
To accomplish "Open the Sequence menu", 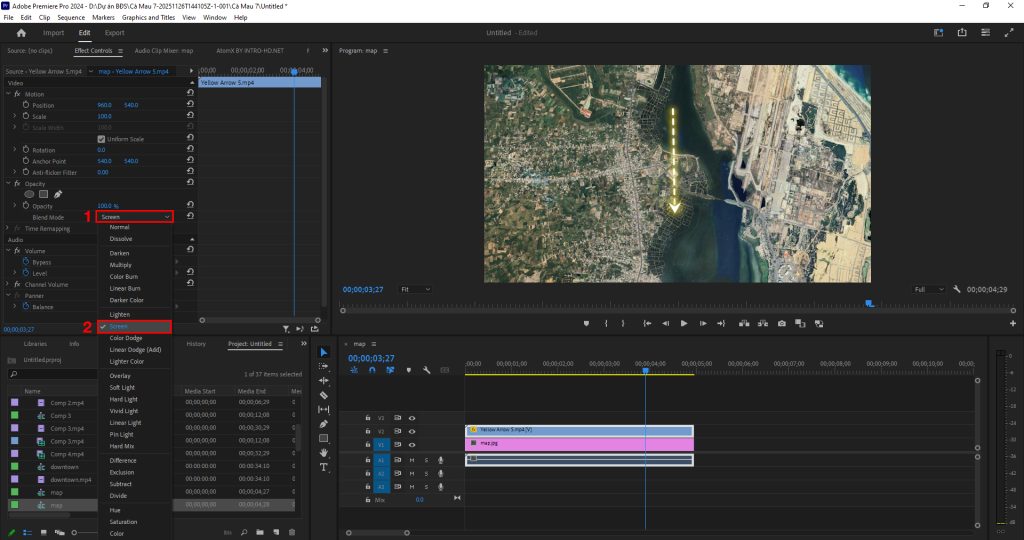I will coord(71,17).
